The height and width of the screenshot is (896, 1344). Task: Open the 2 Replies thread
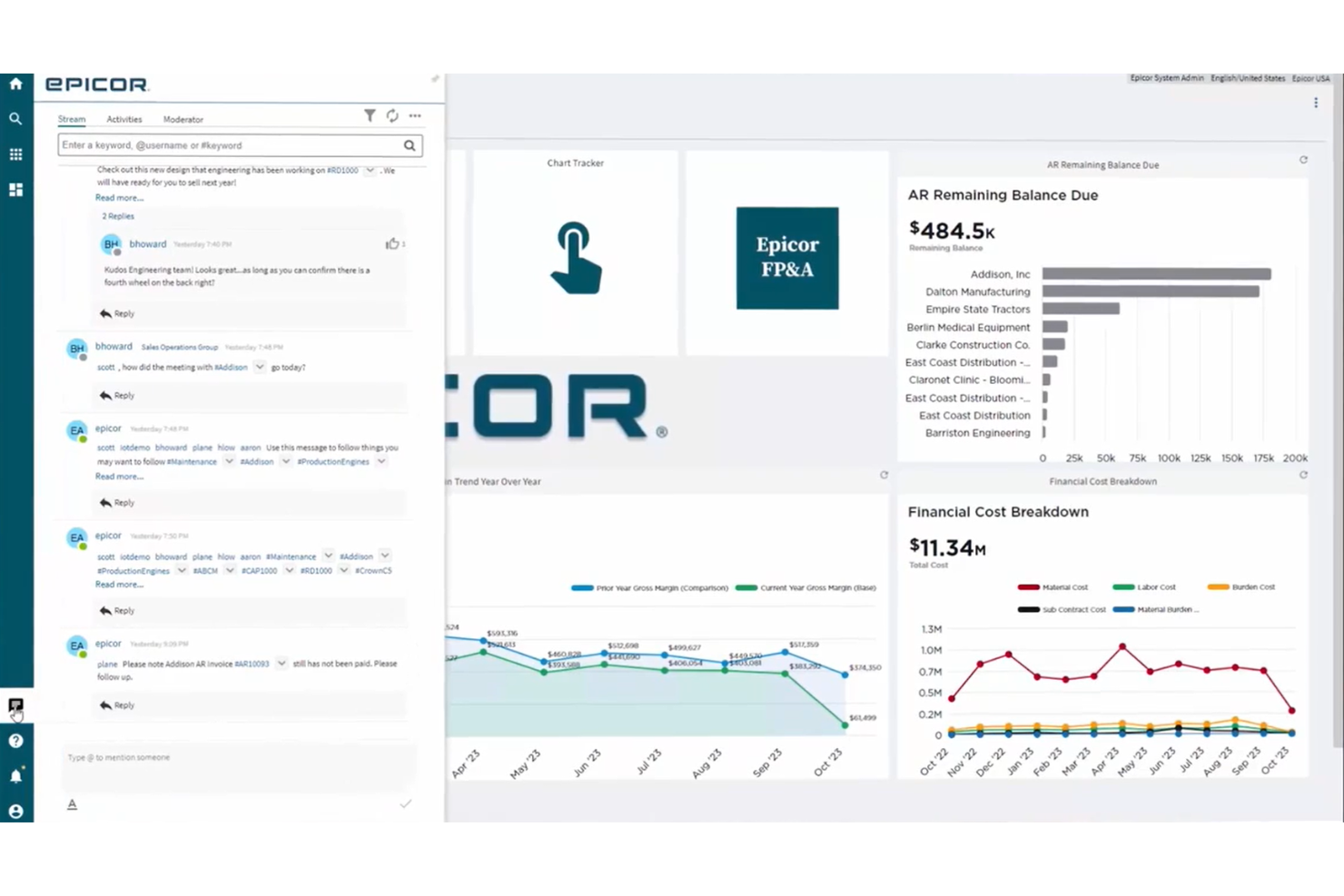click(116, 216)
